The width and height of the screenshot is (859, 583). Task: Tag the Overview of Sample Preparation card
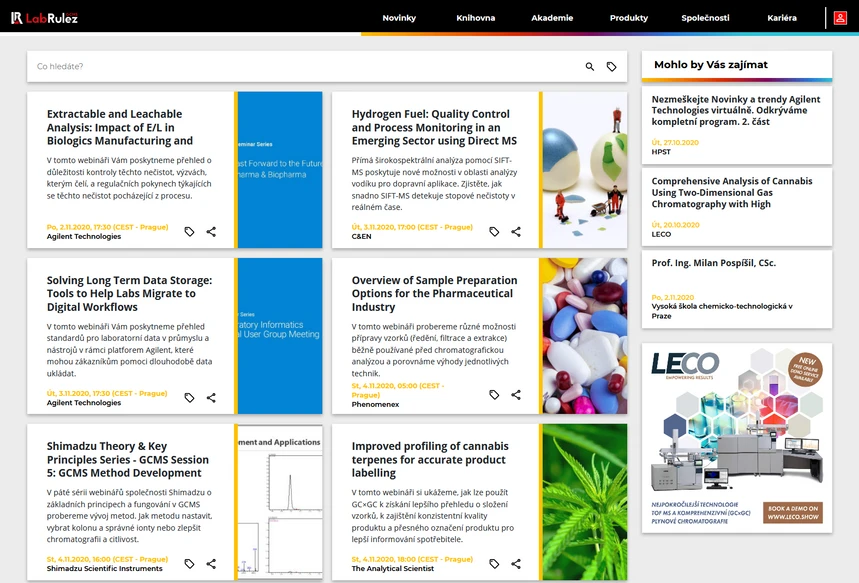coord(494,395)
